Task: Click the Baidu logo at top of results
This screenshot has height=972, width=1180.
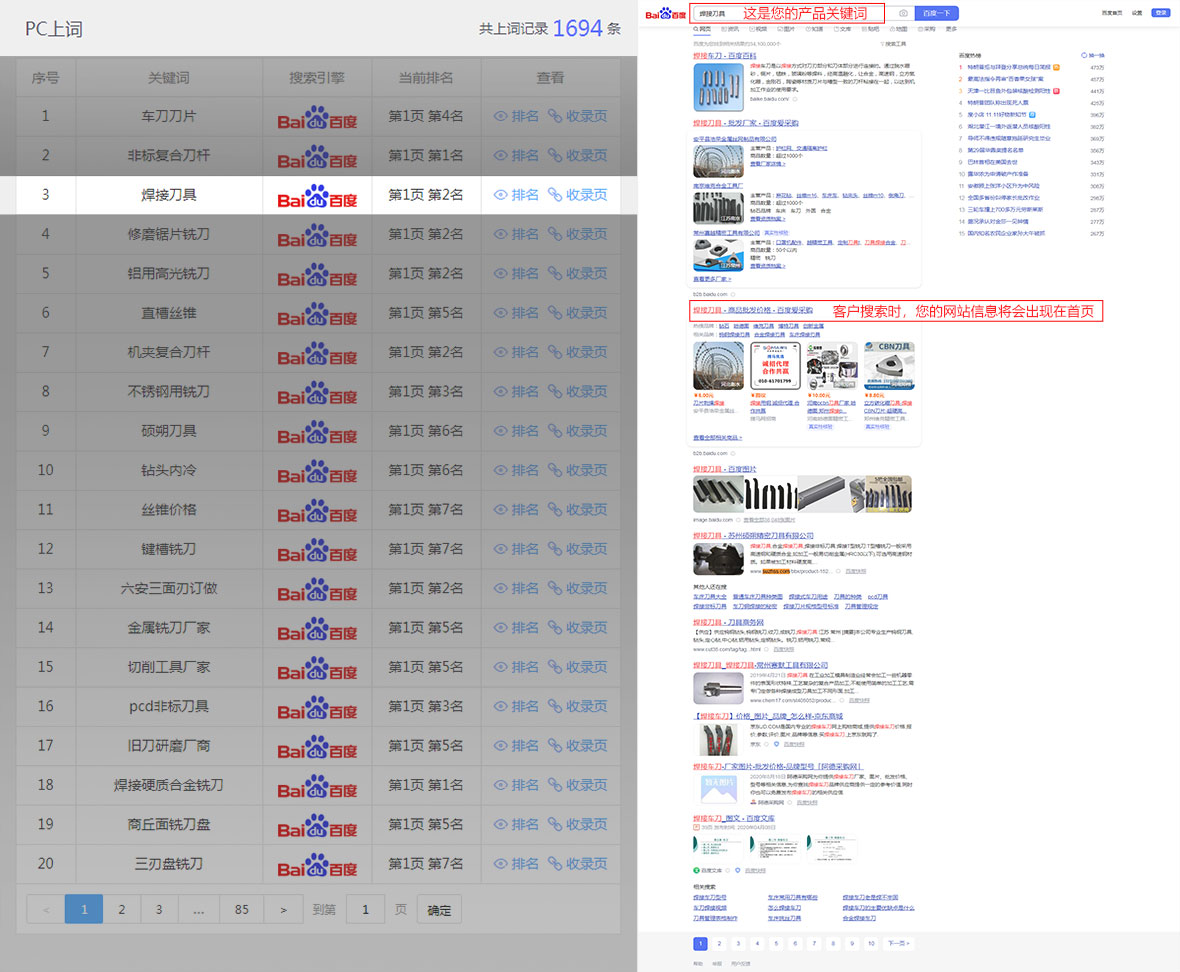Action: [665, 14]
